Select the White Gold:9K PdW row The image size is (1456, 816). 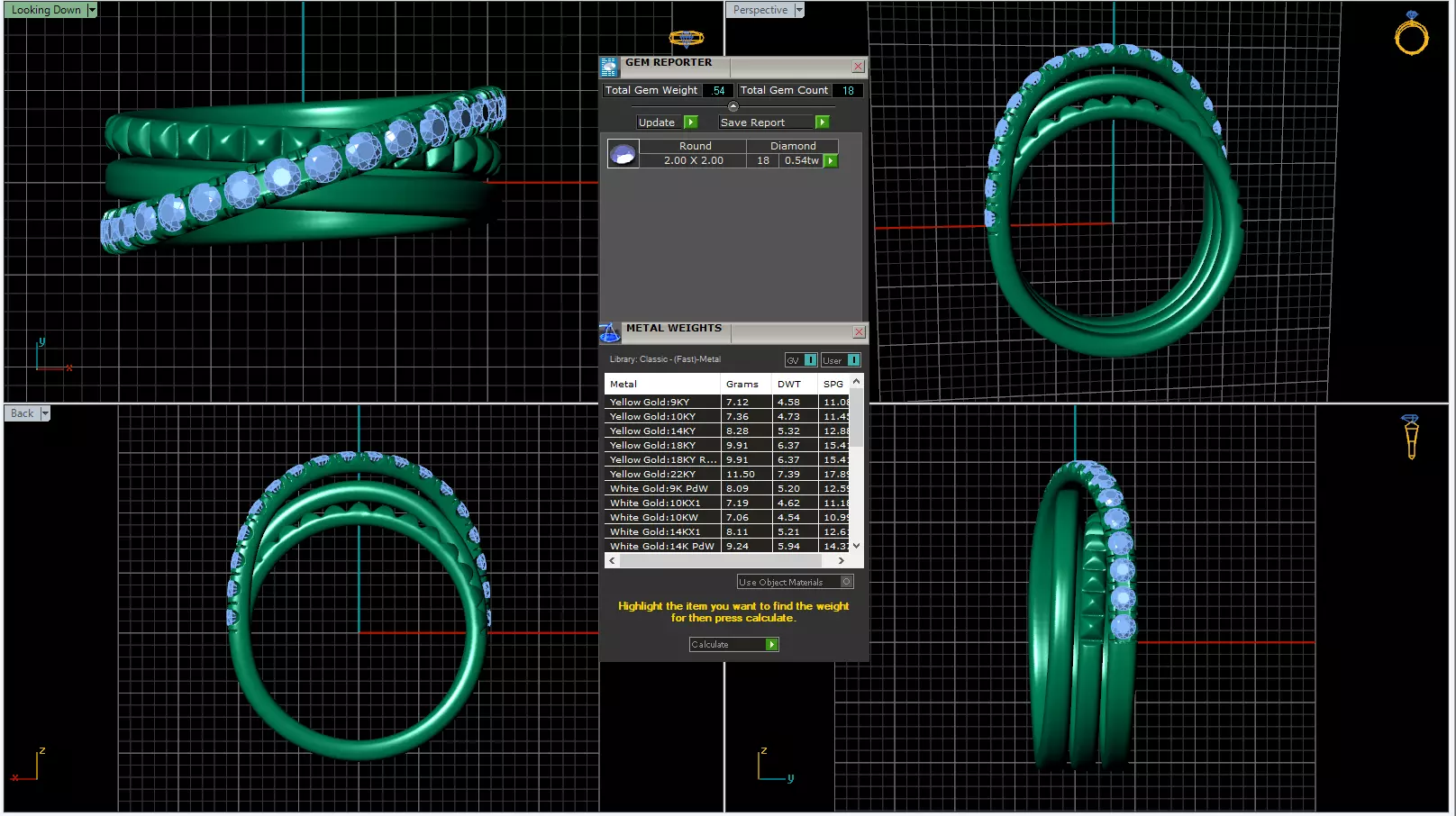(727, 489)
